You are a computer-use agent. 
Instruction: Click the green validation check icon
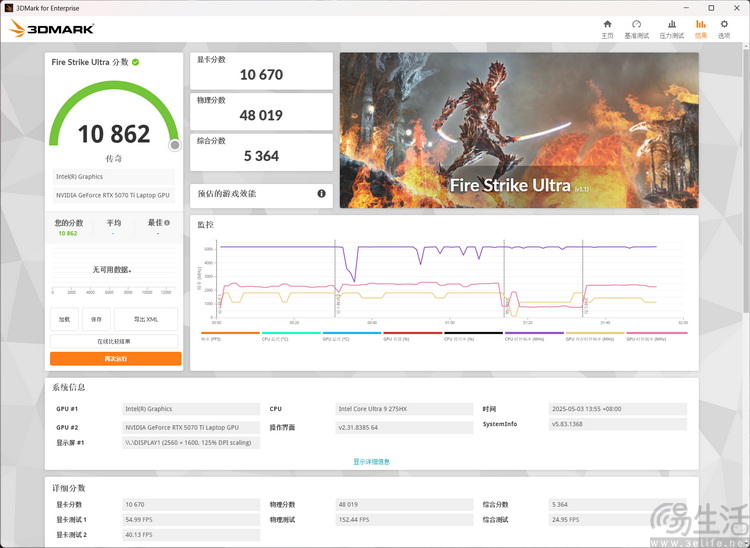pyautogui.click(x=135, y=62)
